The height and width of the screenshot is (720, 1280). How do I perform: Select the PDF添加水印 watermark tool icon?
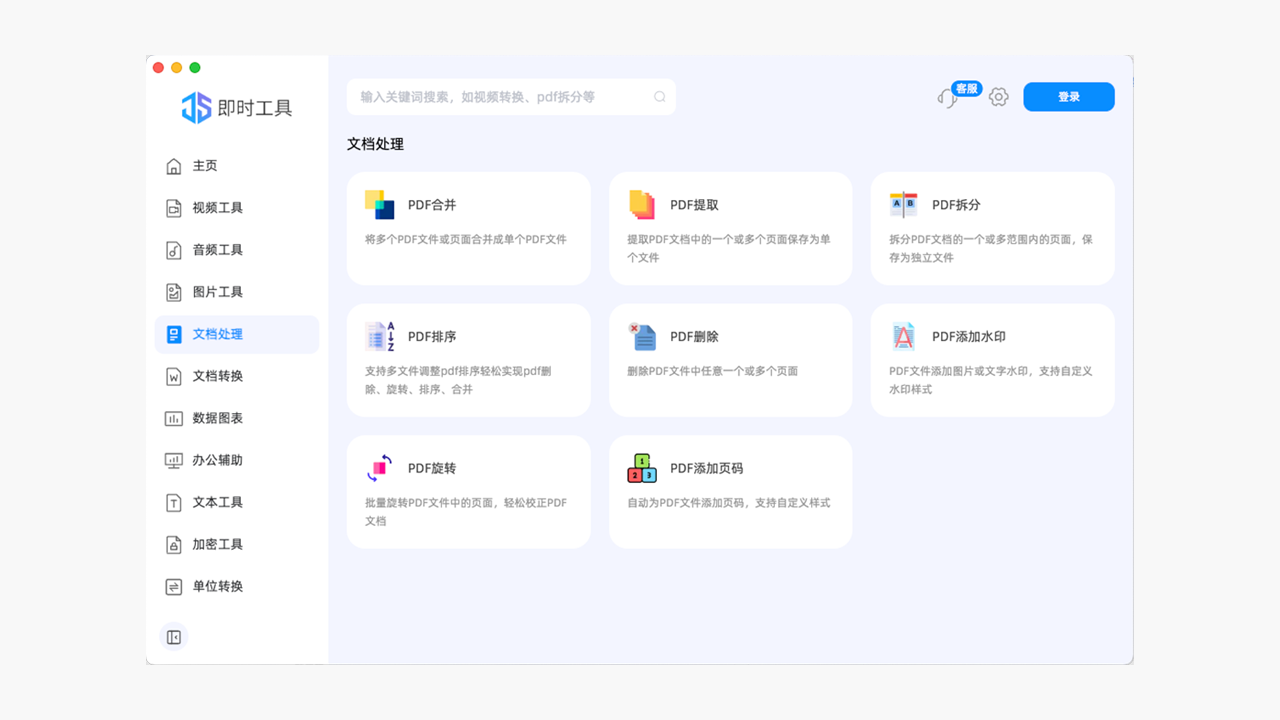pyautogui.click(x=902, y=336)
